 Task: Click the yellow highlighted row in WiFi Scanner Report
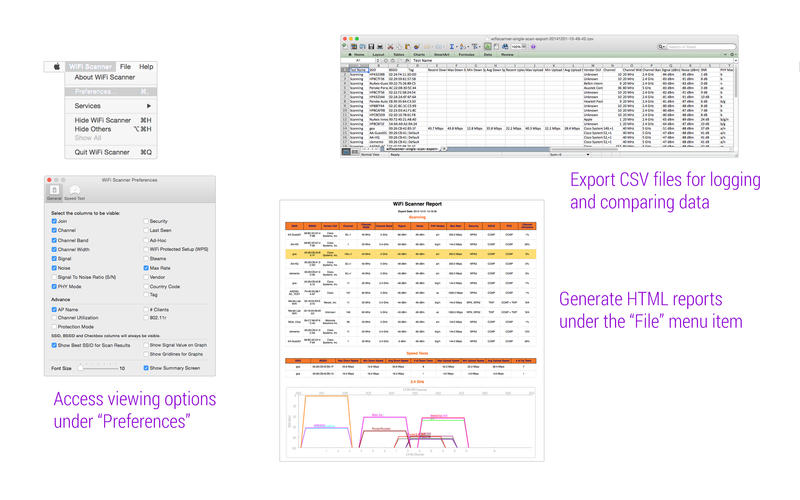pos(410,254)
